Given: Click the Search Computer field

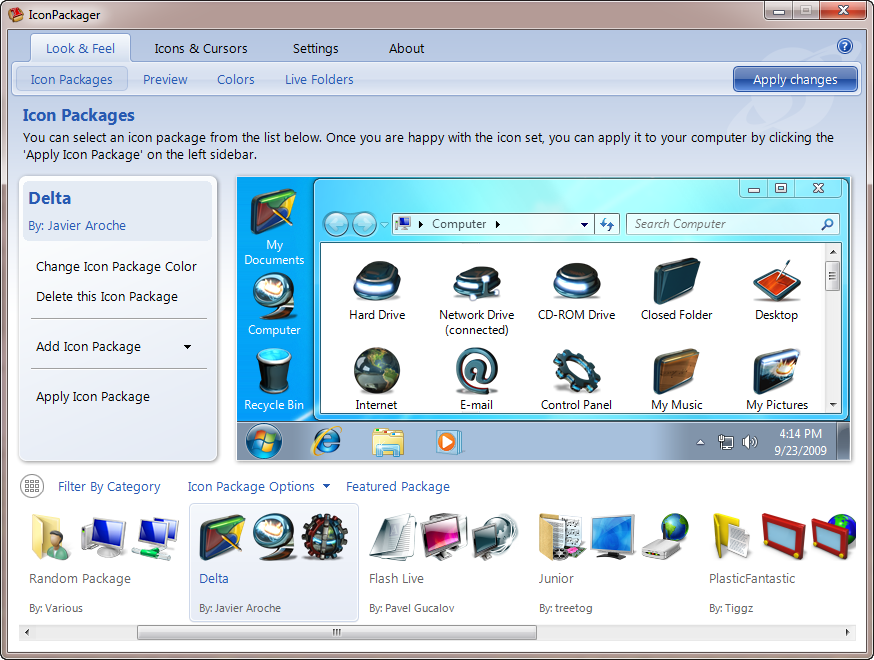Looking at the screenshot, I should click(x=732, y=224).
